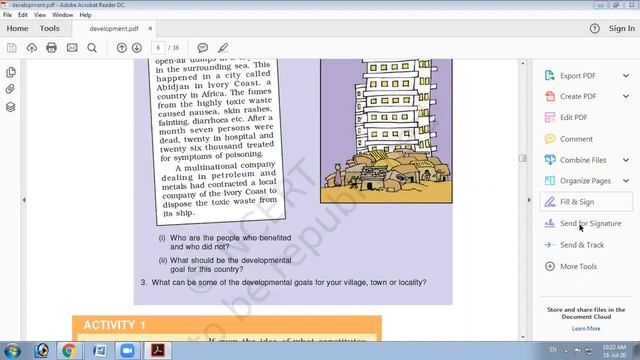Expand the Export PDF chevron

pyautogui.click(x=626, y=76)
